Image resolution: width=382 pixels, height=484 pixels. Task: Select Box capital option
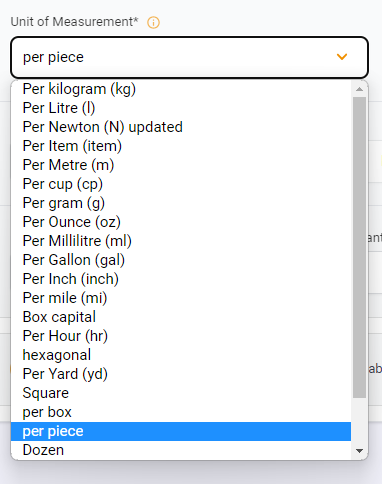(181, 317)
